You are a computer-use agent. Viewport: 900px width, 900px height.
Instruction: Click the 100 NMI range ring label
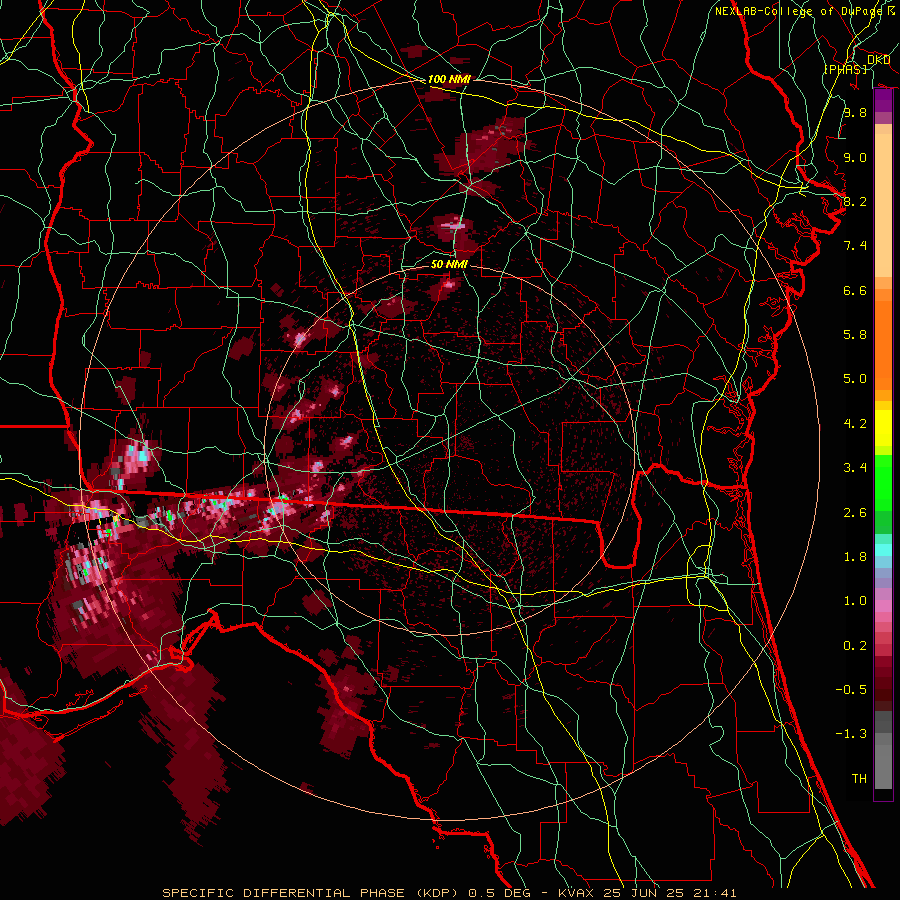tap(449, 79)
